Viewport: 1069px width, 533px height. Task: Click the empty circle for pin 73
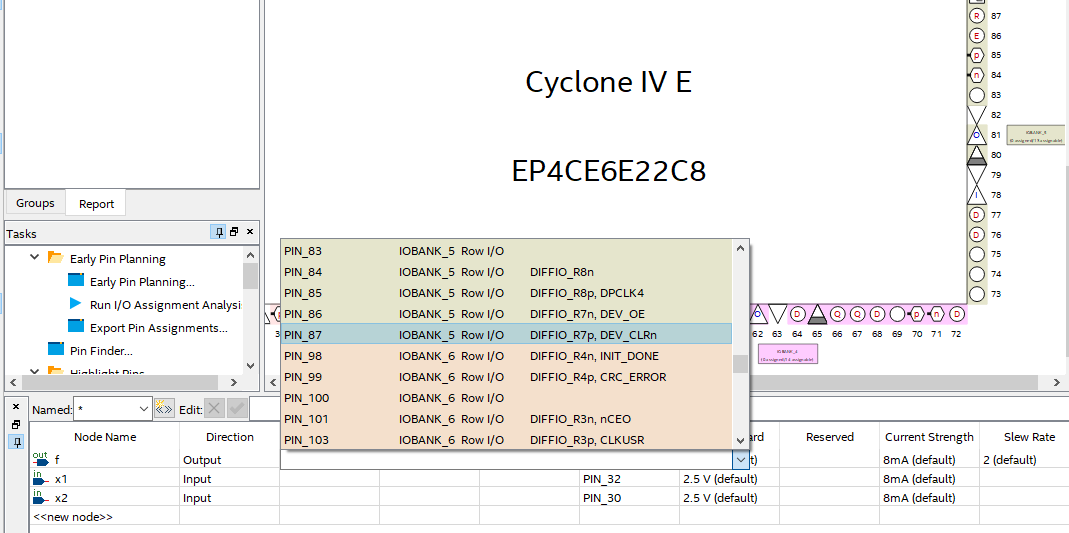[977, 294]
